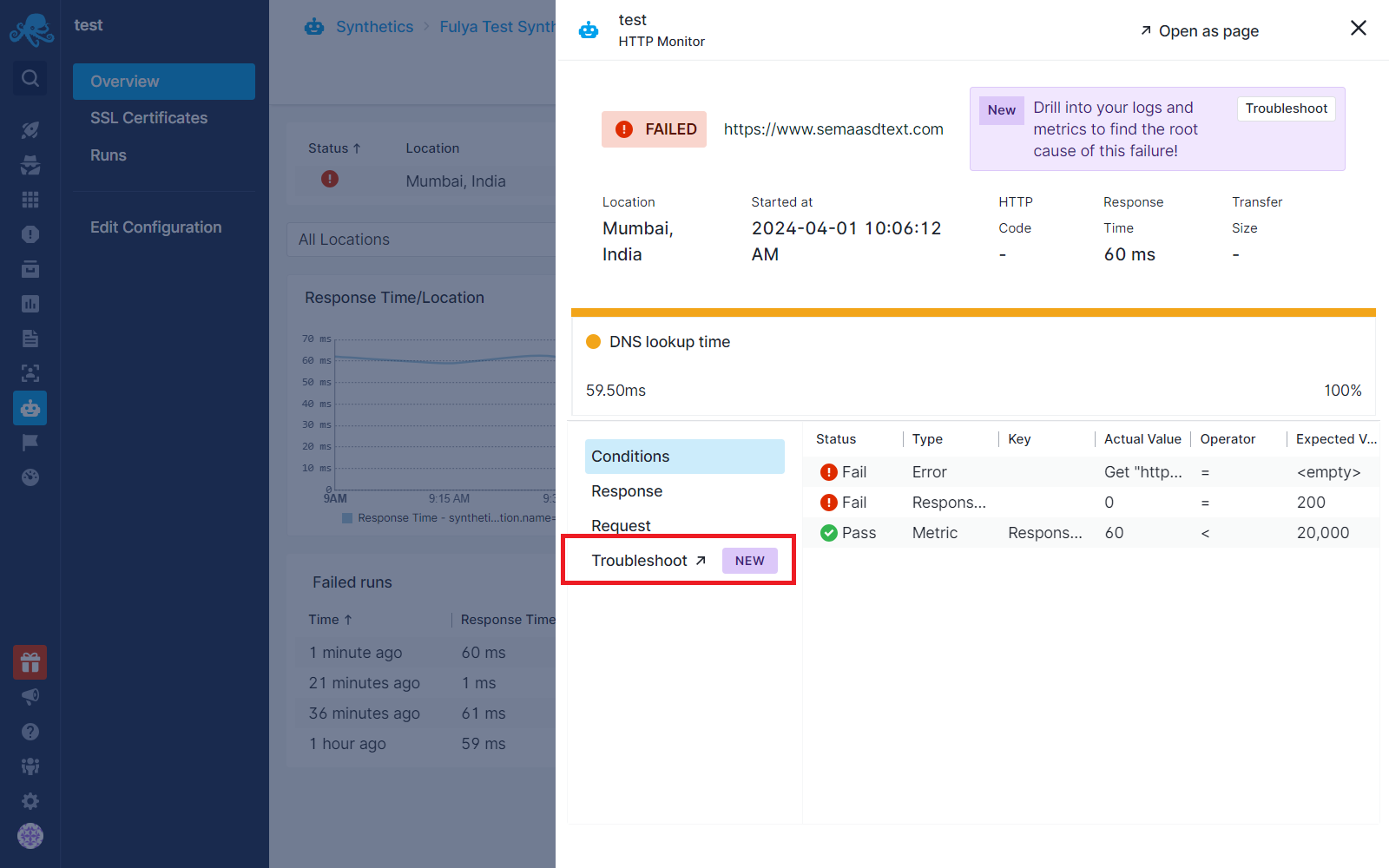The height and width of the screenshot is (868, 1389).
Task: Open SSL Certificates section
Action: click(148, 118)
